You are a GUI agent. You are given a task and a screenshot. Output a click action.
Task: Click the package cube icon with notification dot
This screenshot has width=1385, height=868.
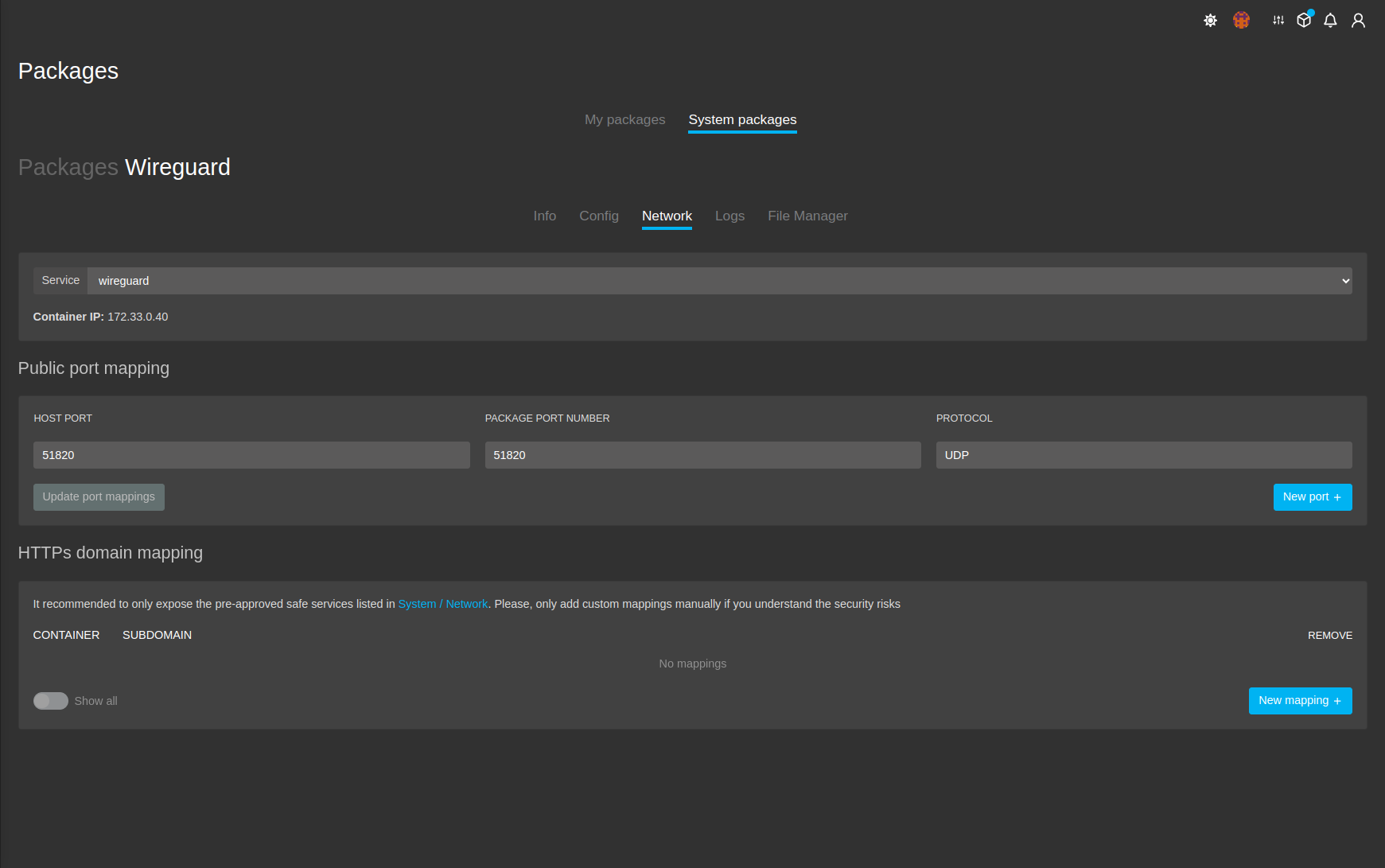pyautogui.click(x=1304, y=20)
